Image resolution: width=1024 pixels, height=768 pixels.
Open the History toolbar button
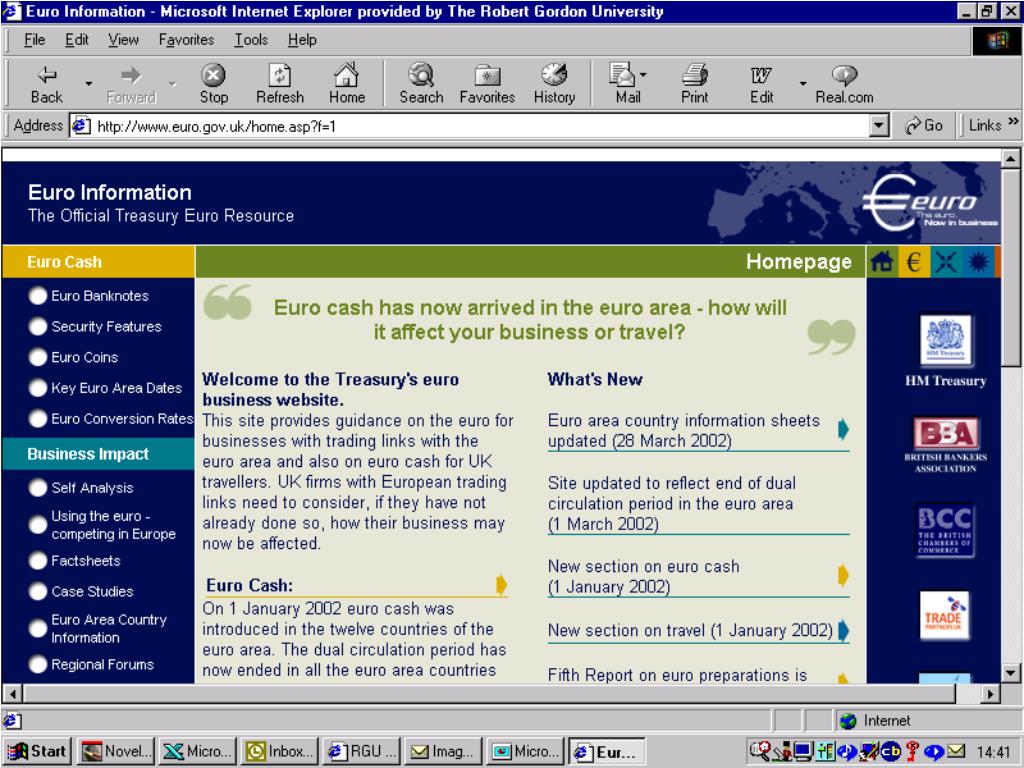point(554,84)
